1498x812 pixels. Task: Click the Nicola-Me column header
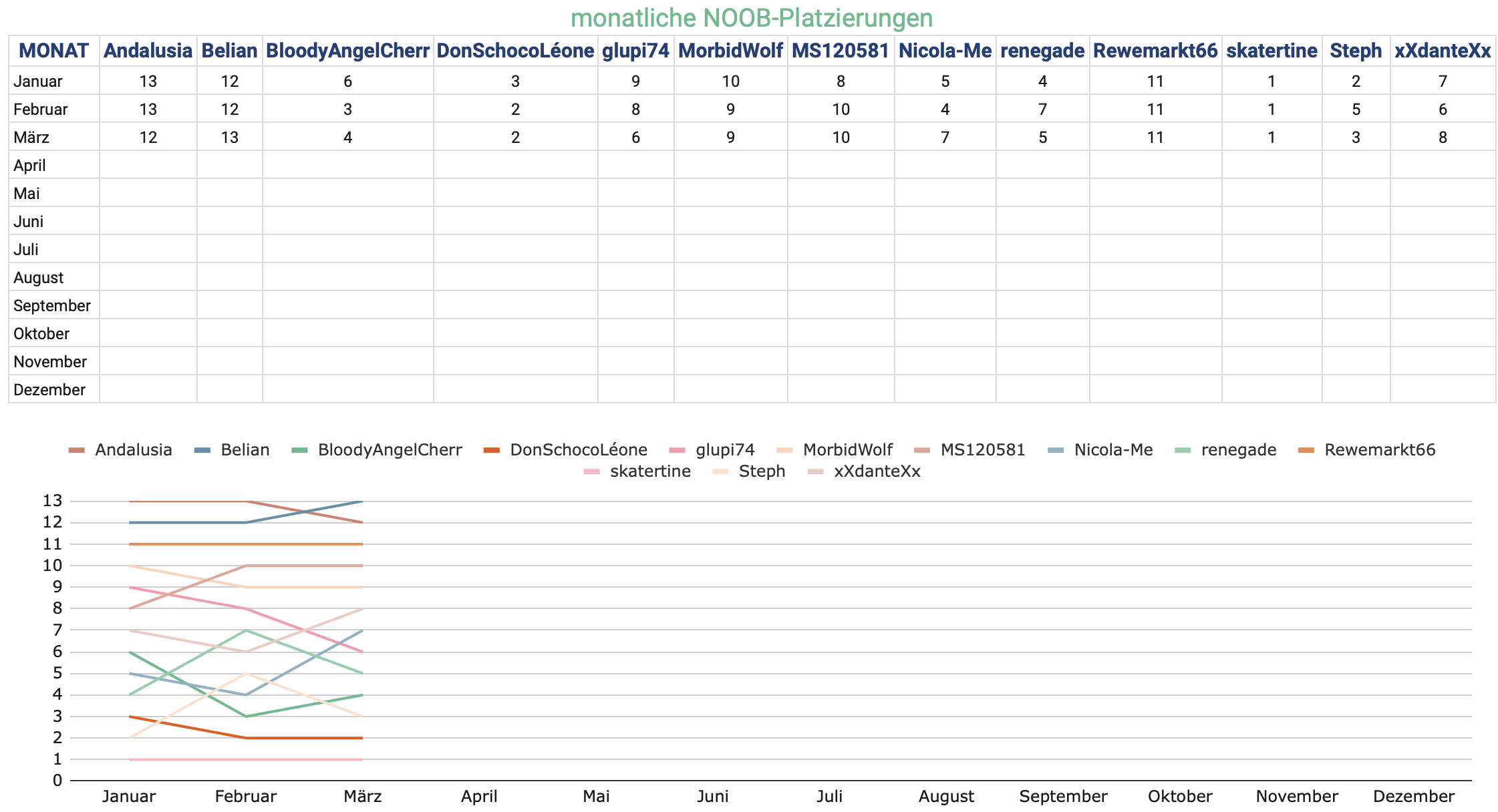tap(945, 51)
